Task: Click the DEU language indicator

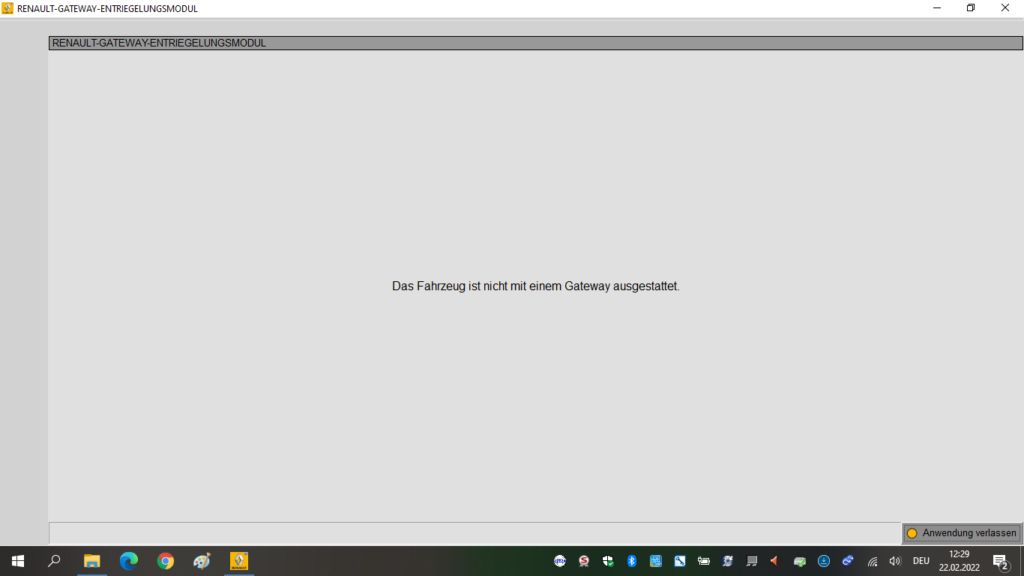Action: [x=921, y=561]
